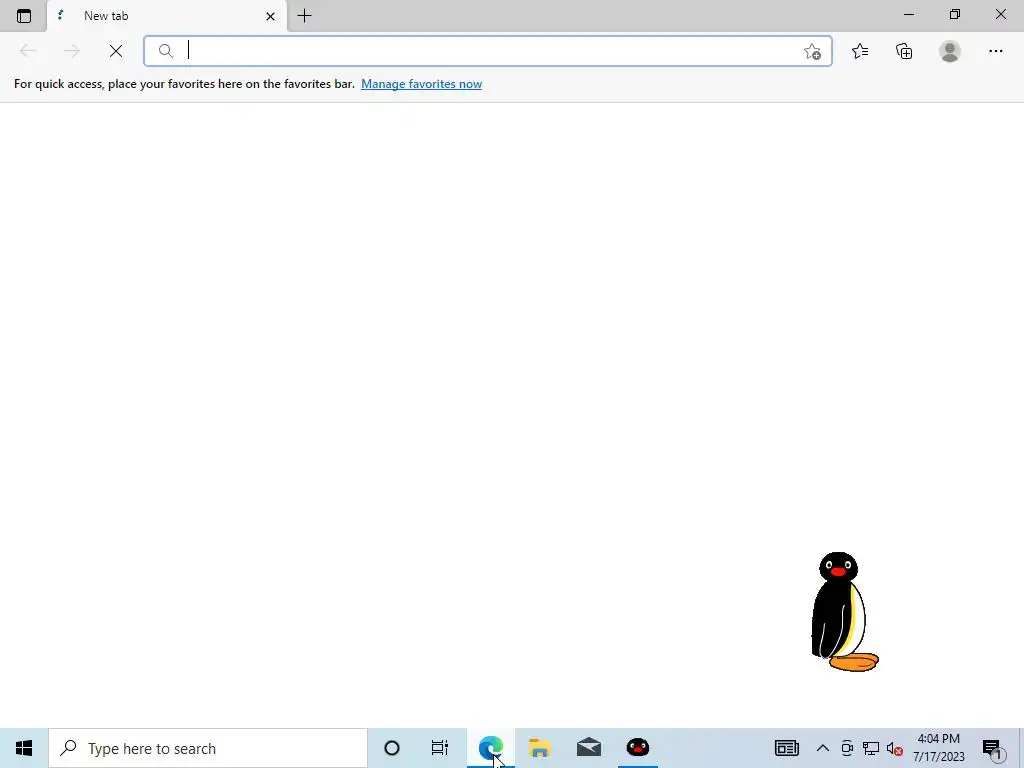1024x768 pixels.
Task: Click the muted volume speaker icon
Action: click(x=895, y=748)
